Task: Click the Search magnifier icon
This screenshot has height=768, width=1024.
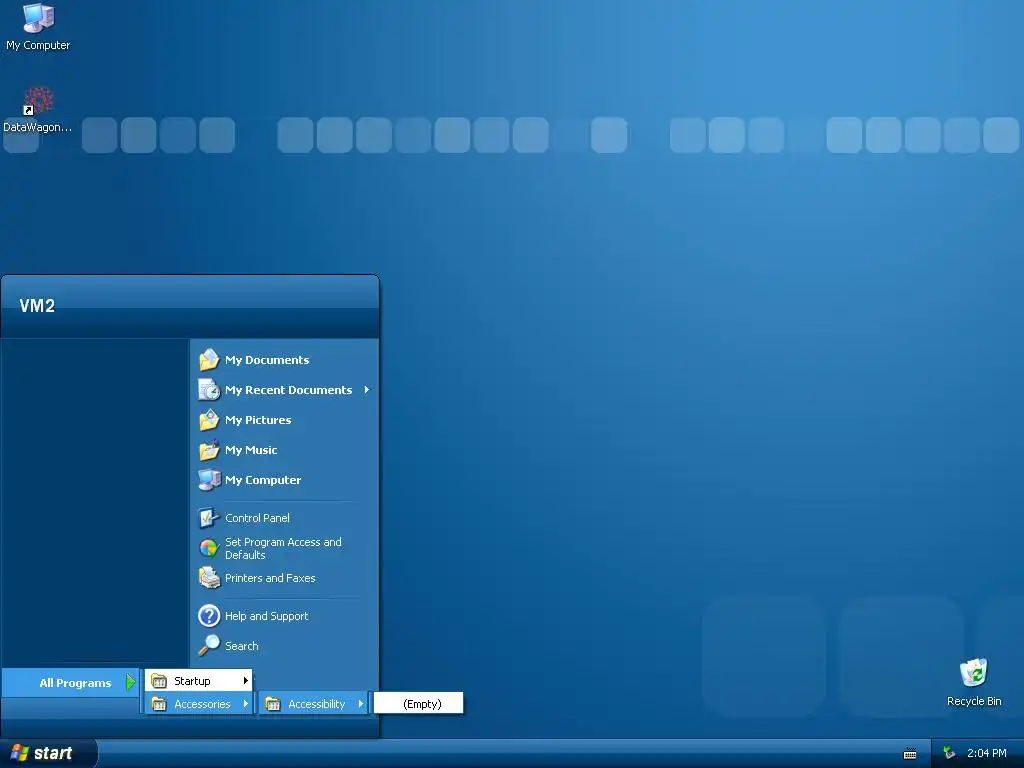Action: tap(209, 646)
